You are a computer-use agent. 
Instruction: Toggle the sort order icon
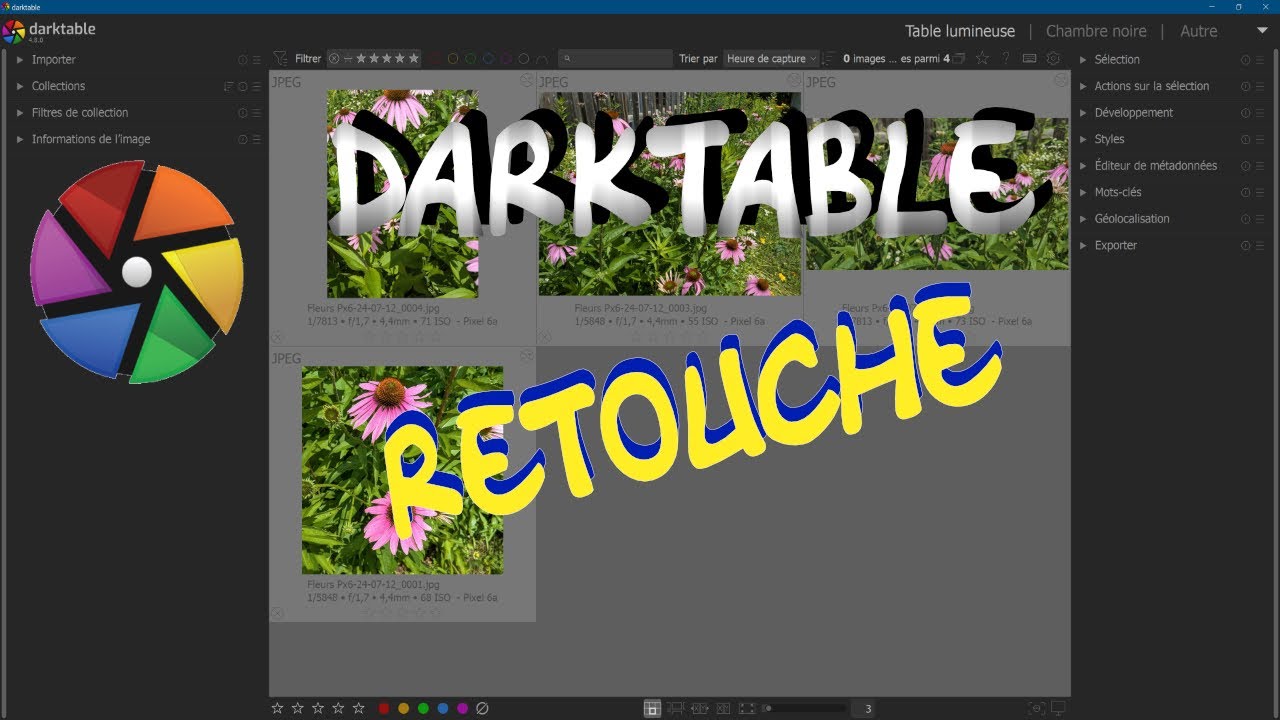pos(830,59)
